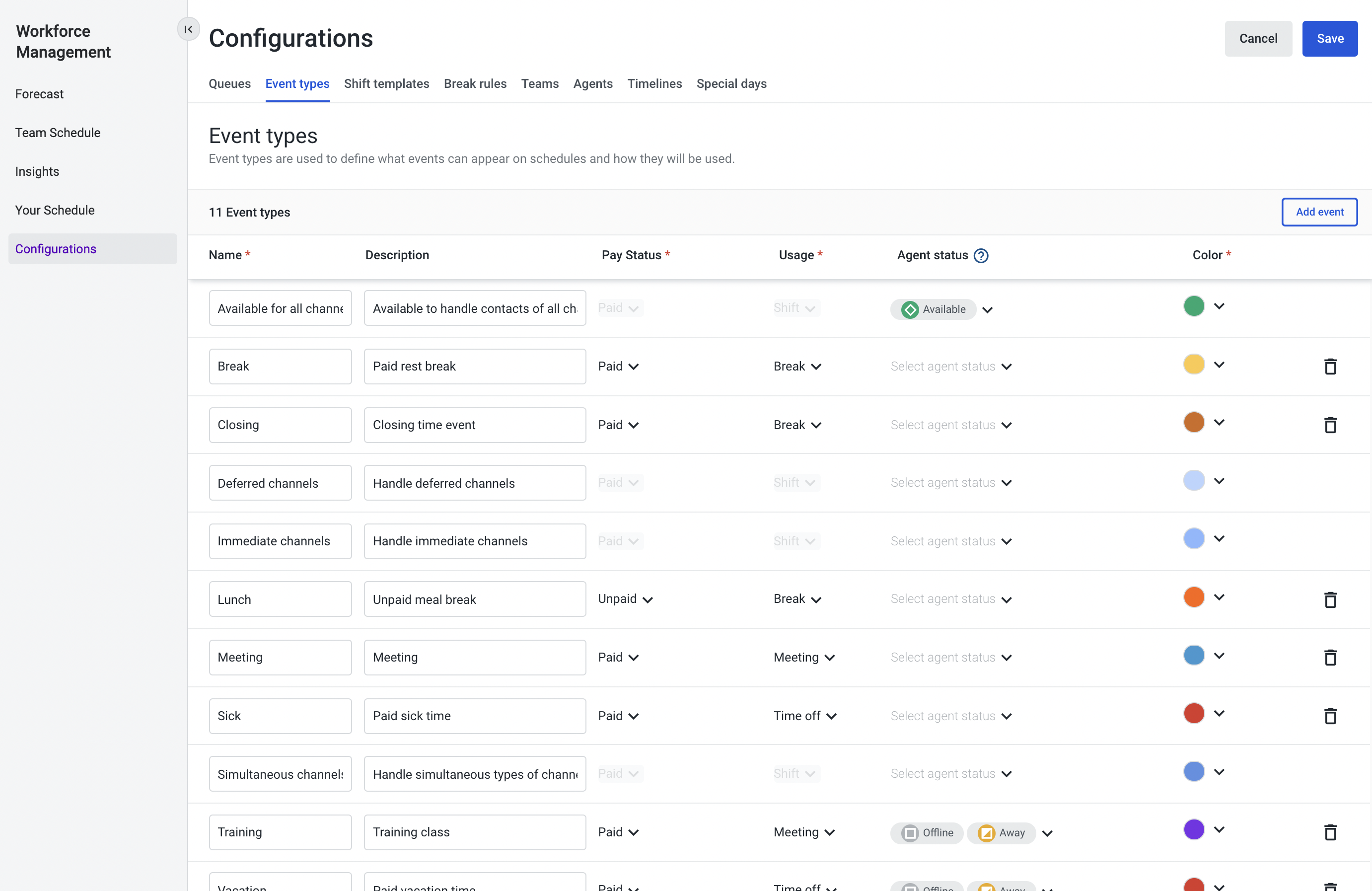Viewport: 1372px width, 891px height.
Task: Click the delete icon for Training event type
Action: pyautogui.click(x=1331, y=832)
